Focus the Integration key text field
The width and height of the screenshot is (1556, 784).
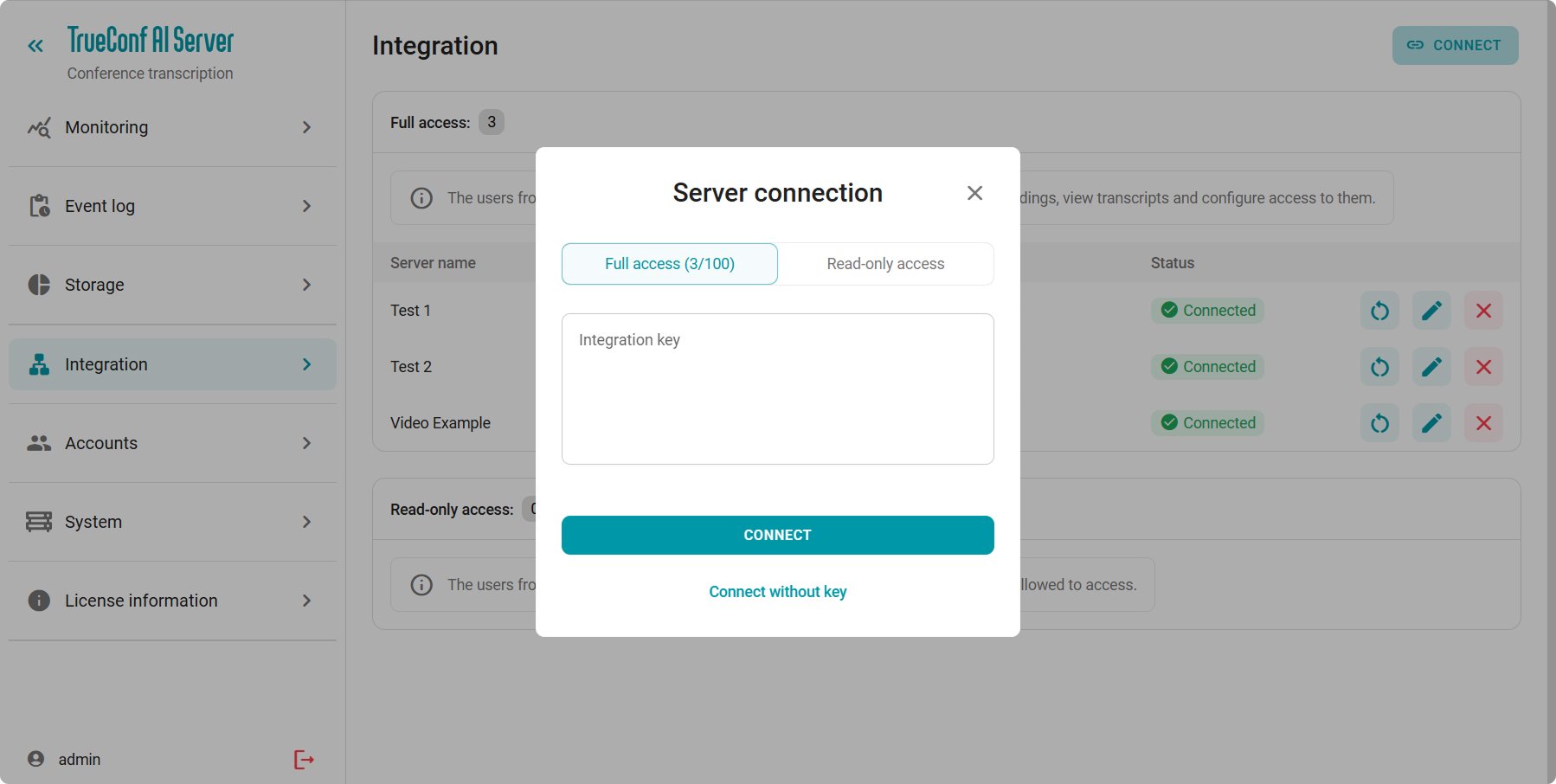click(777, 389)
